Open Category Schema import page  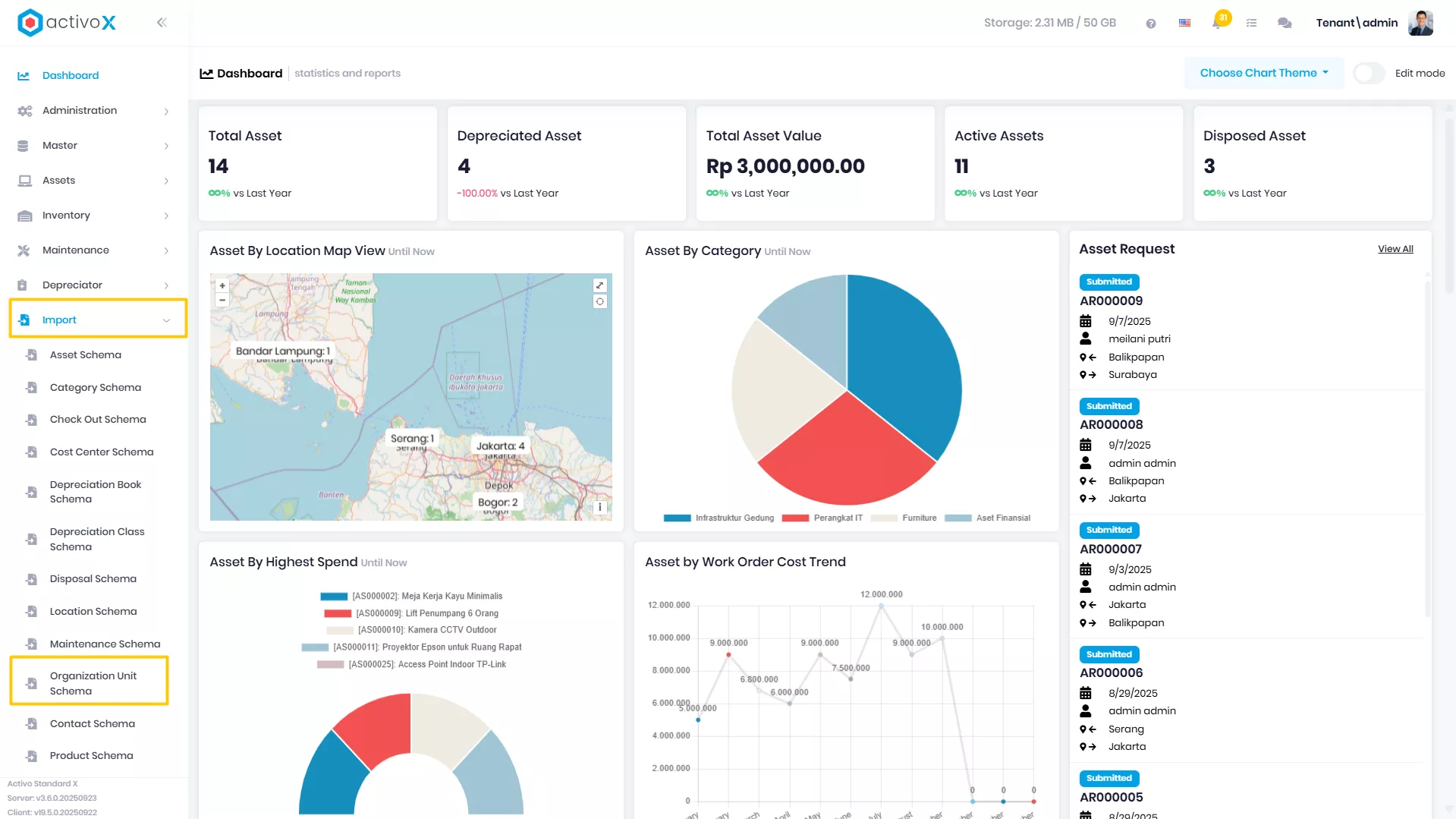[96, 388]
